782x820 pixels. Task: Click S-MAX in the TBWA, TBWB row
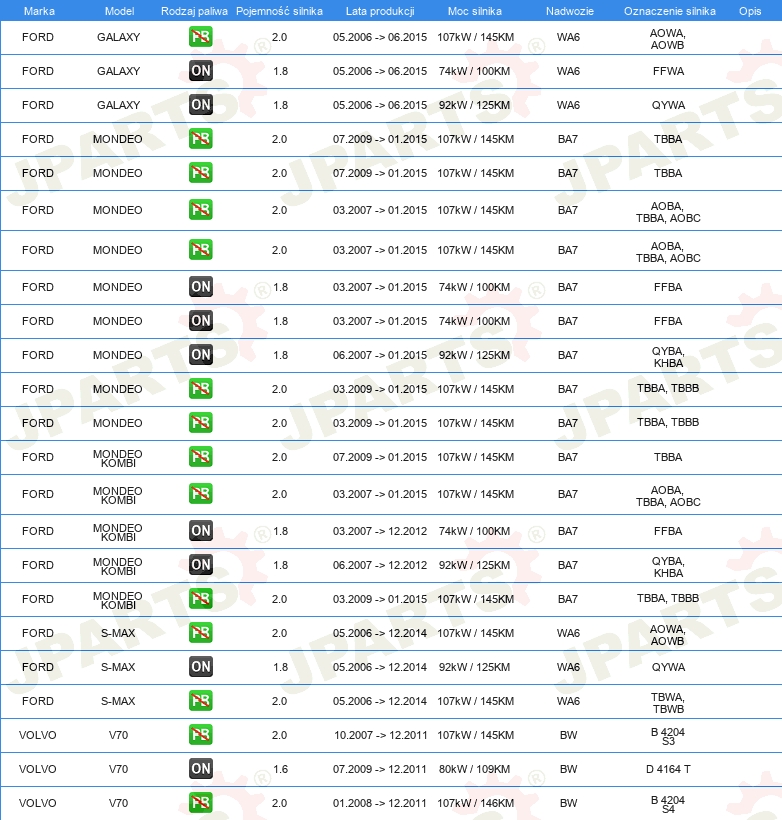pyautogui.click(x=118, y=701)
